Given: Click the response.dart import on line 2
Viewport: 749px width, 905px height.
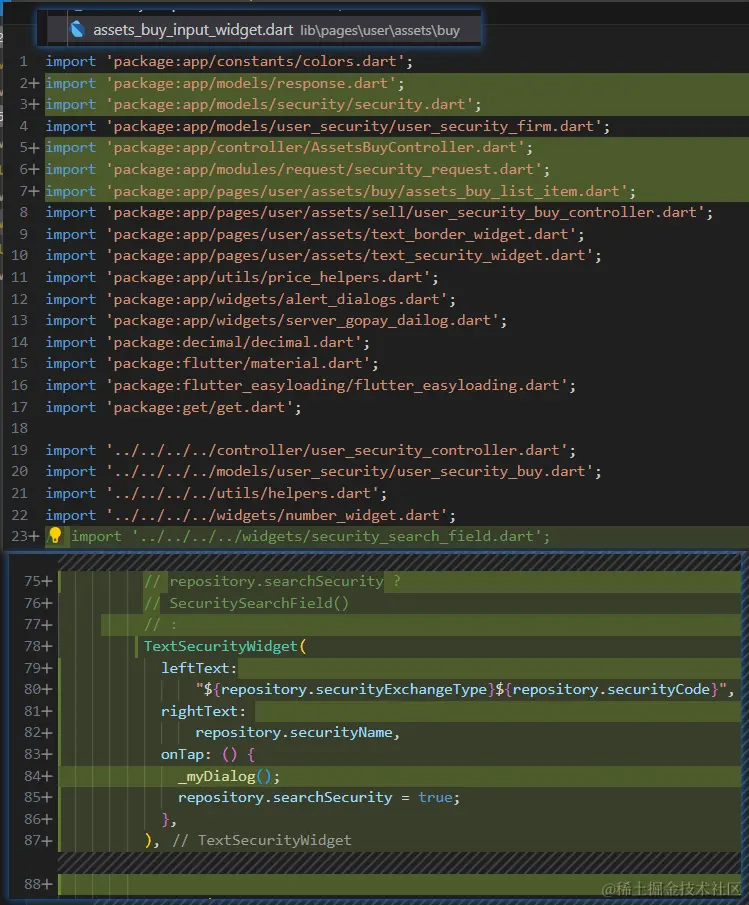Looking at the screenshot, I should click(x=225, y=83).
